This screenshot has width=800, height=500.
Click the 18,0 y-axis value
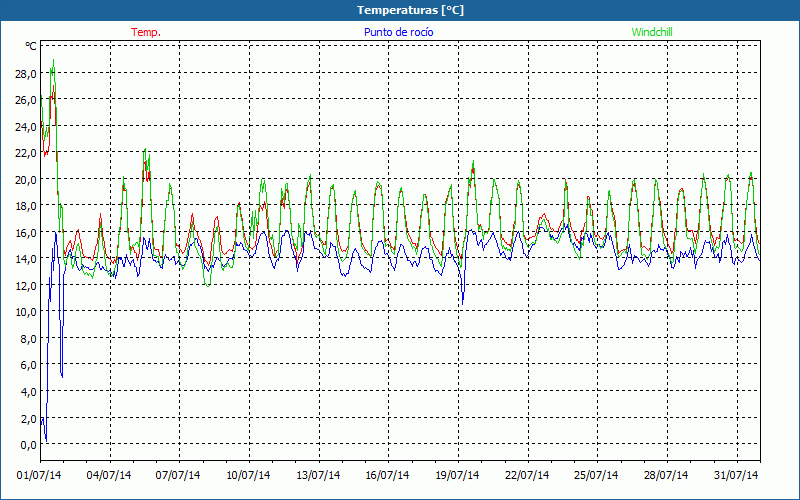(x=26, y=206)
